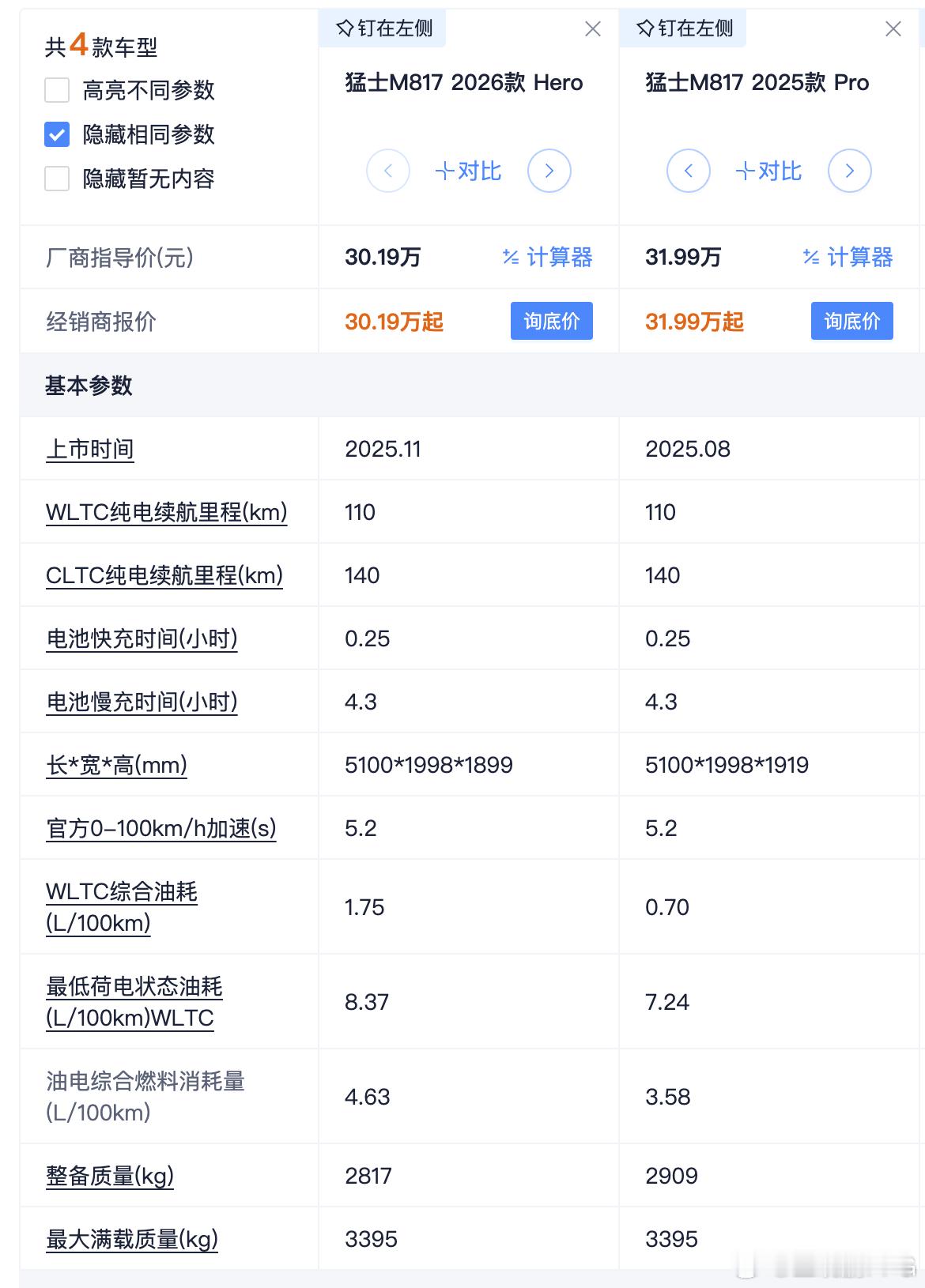Click 询底价 for the 30.19万起 quote

click(x=552, y=321)
